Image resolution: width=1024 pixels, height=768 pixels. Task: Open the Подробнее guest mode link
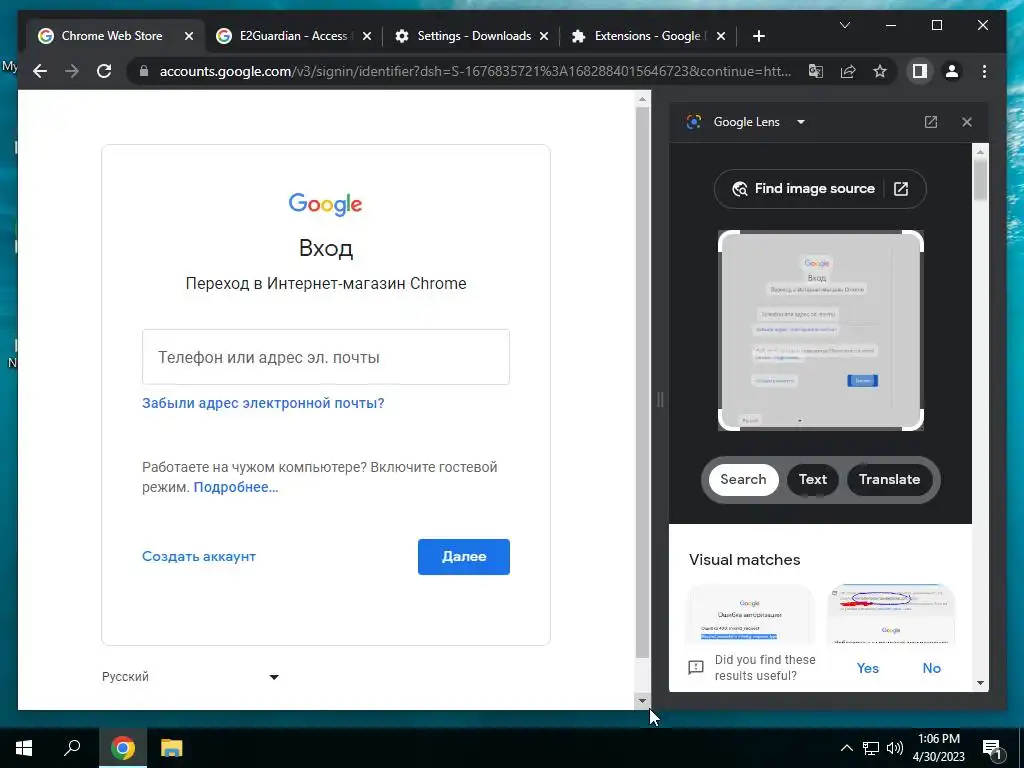point(236,487)
